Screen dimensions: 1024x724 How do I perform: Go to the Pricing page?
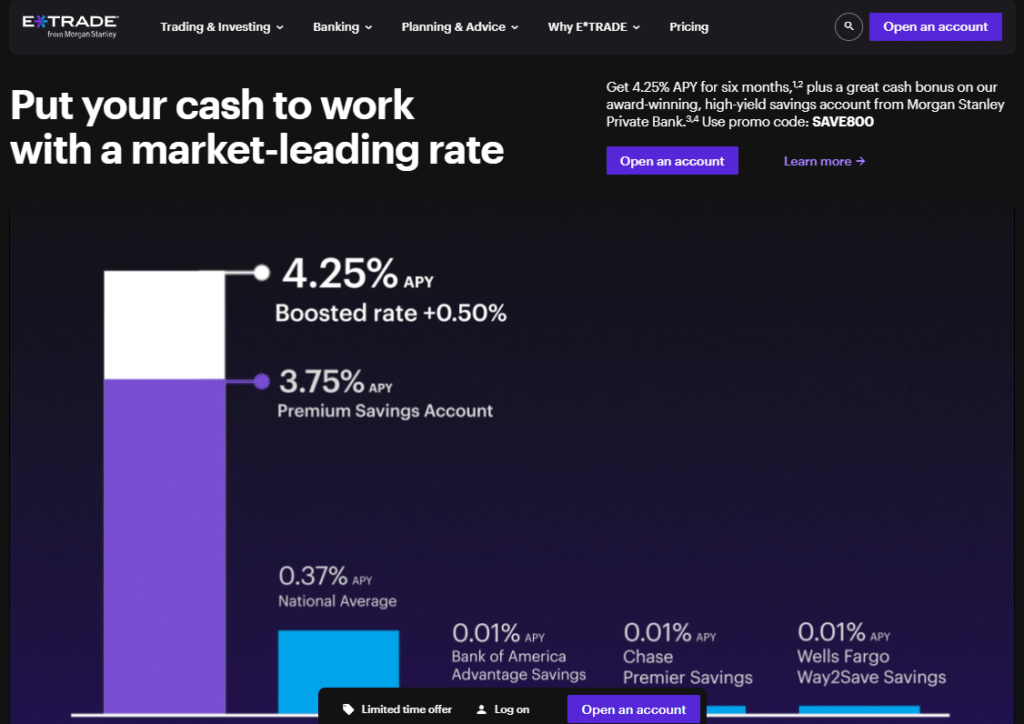tap(688, 27)
